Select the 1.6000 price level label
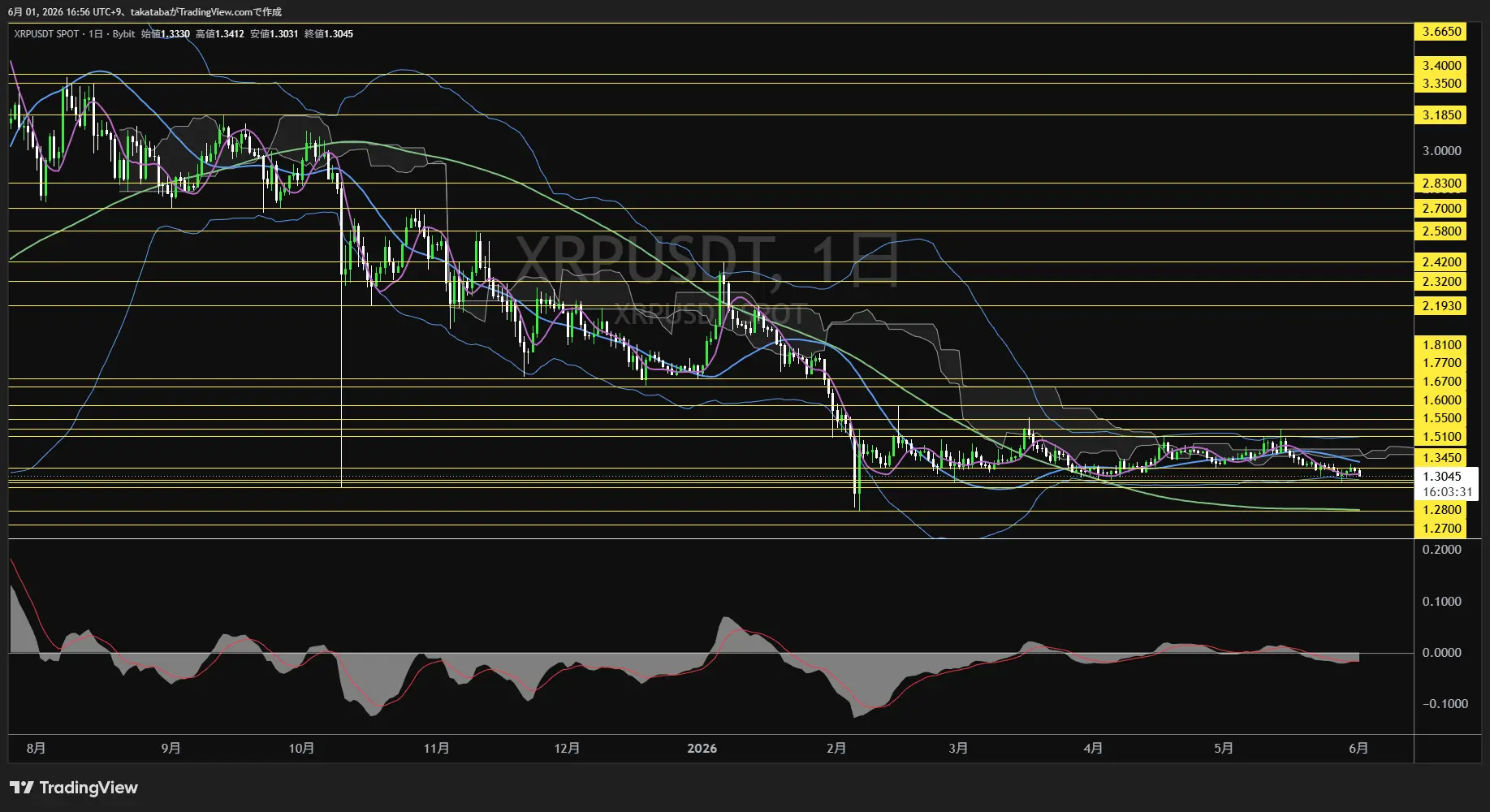This screenshot has width=1490, height=812. (1442, 400)
